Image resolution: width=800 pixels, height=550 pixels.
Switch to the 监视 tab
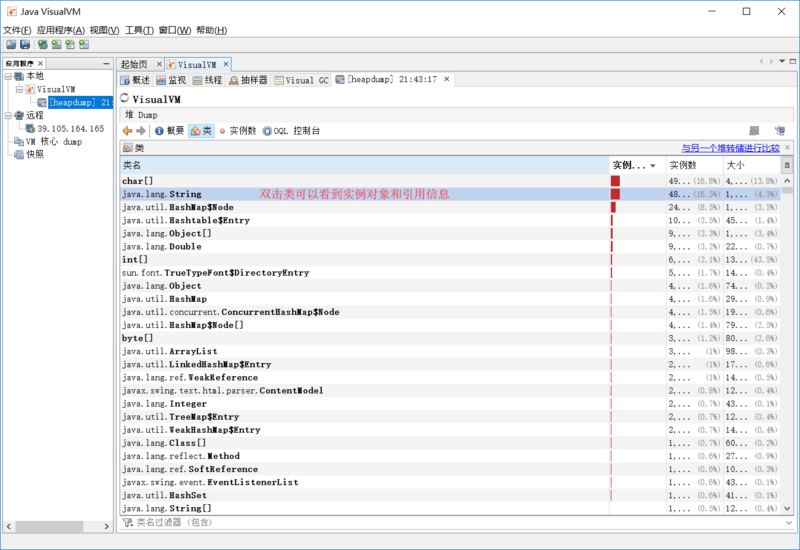coord(171,80)
